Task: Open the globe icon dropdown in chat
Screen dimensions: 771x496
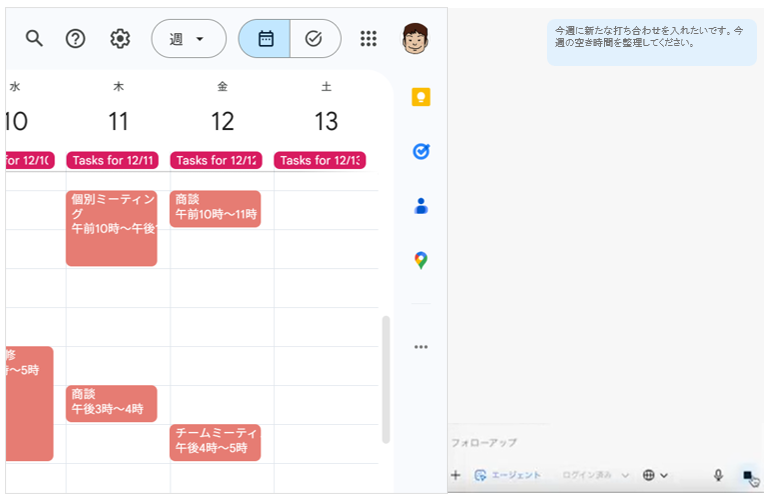Action: [x=655, y=475]
